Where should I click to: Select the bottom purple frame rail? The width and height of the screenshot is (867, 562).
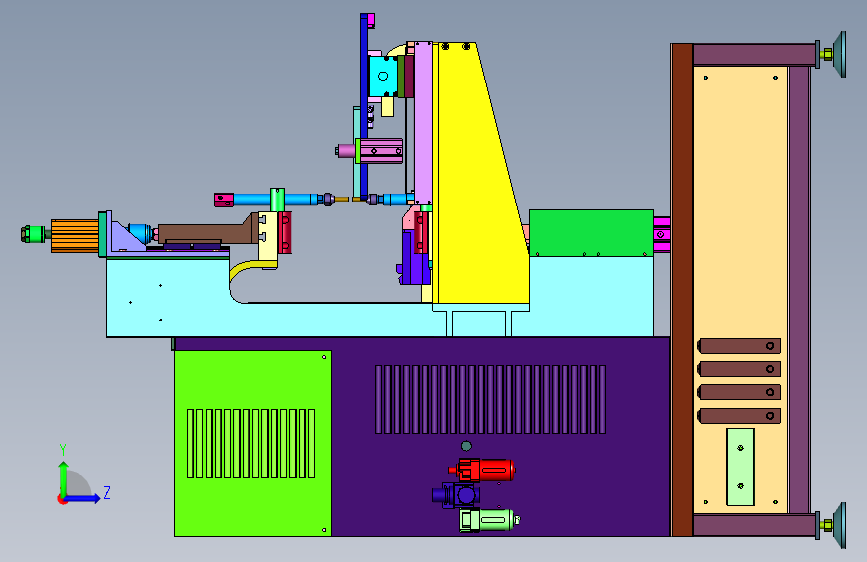754,525
